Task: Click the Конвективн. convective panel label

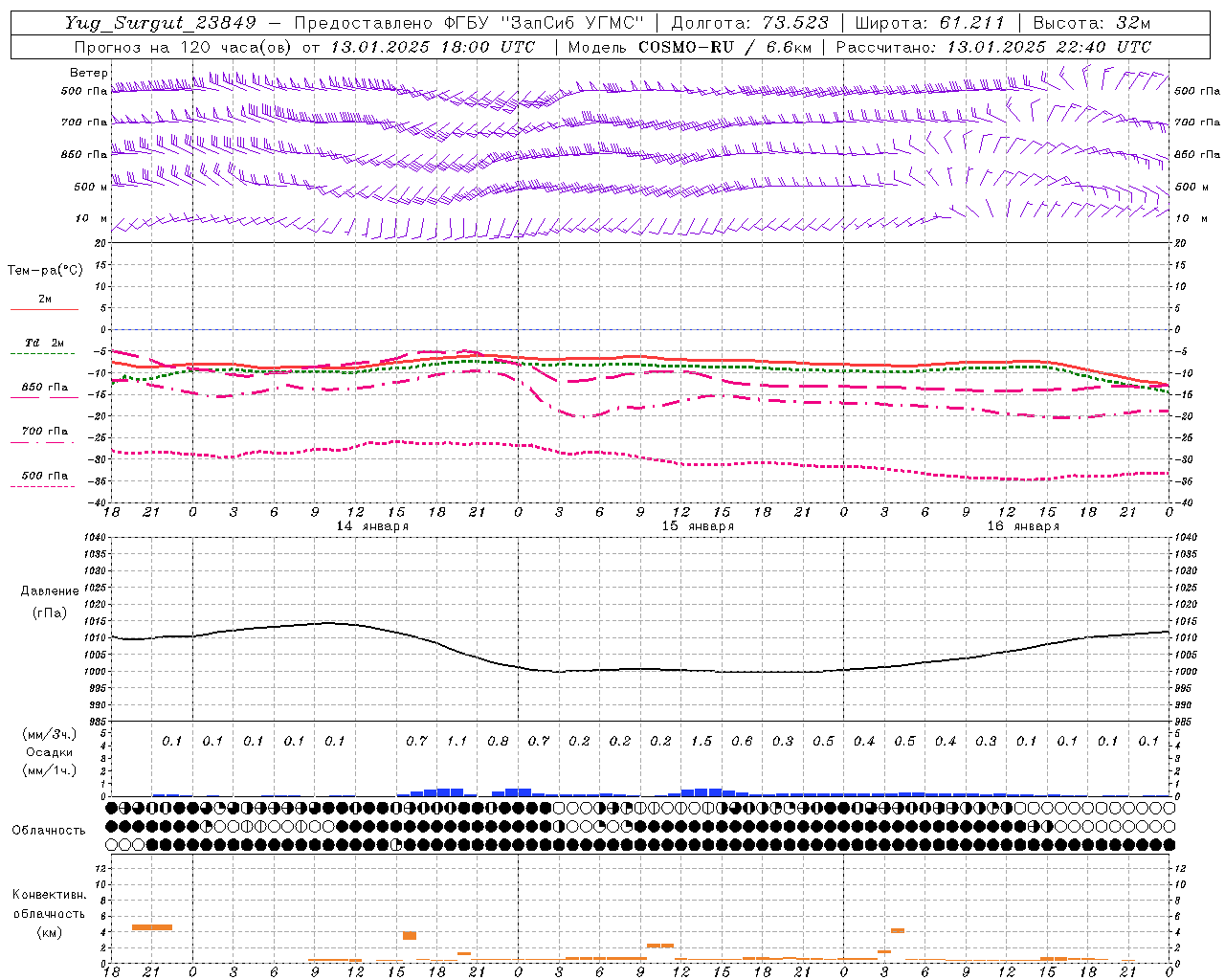Action: coord(50,895)
